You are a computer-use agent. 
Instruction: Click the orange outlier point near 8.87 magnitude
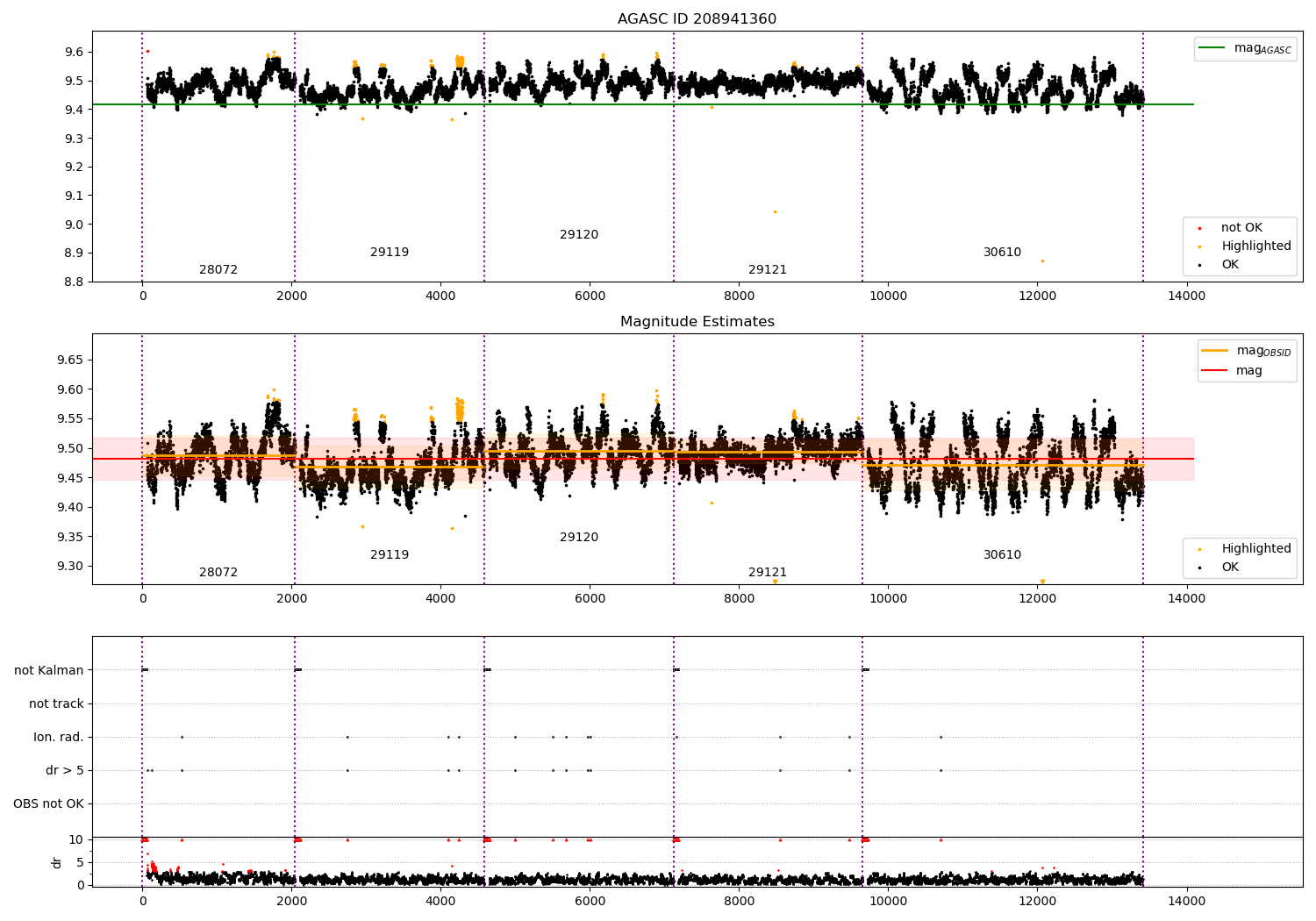pos(1042,261)
